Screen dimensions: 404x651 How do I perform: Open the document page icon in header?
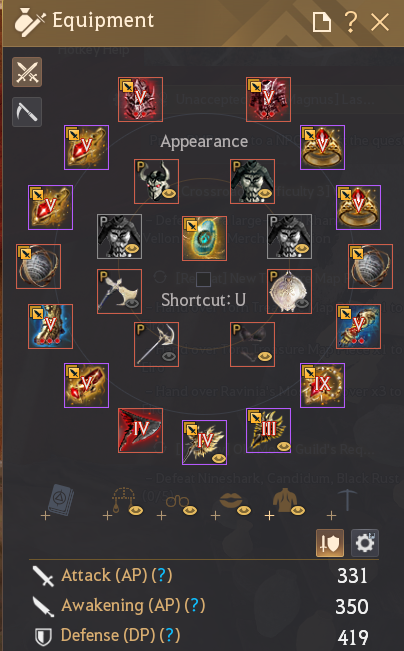click(x=322, y=22)
